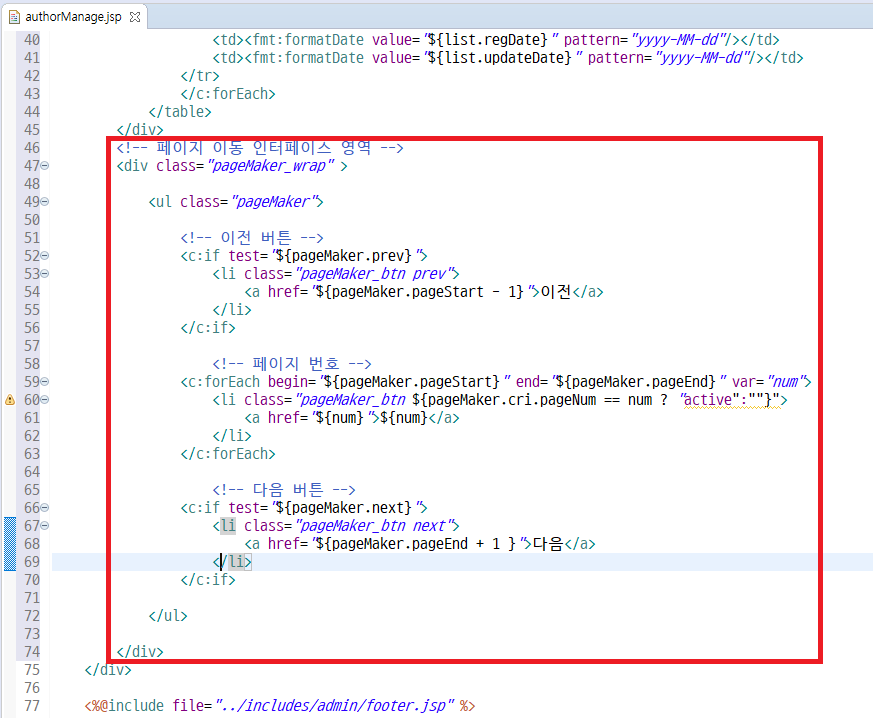Click the change marker bar beside line 68

10,544
